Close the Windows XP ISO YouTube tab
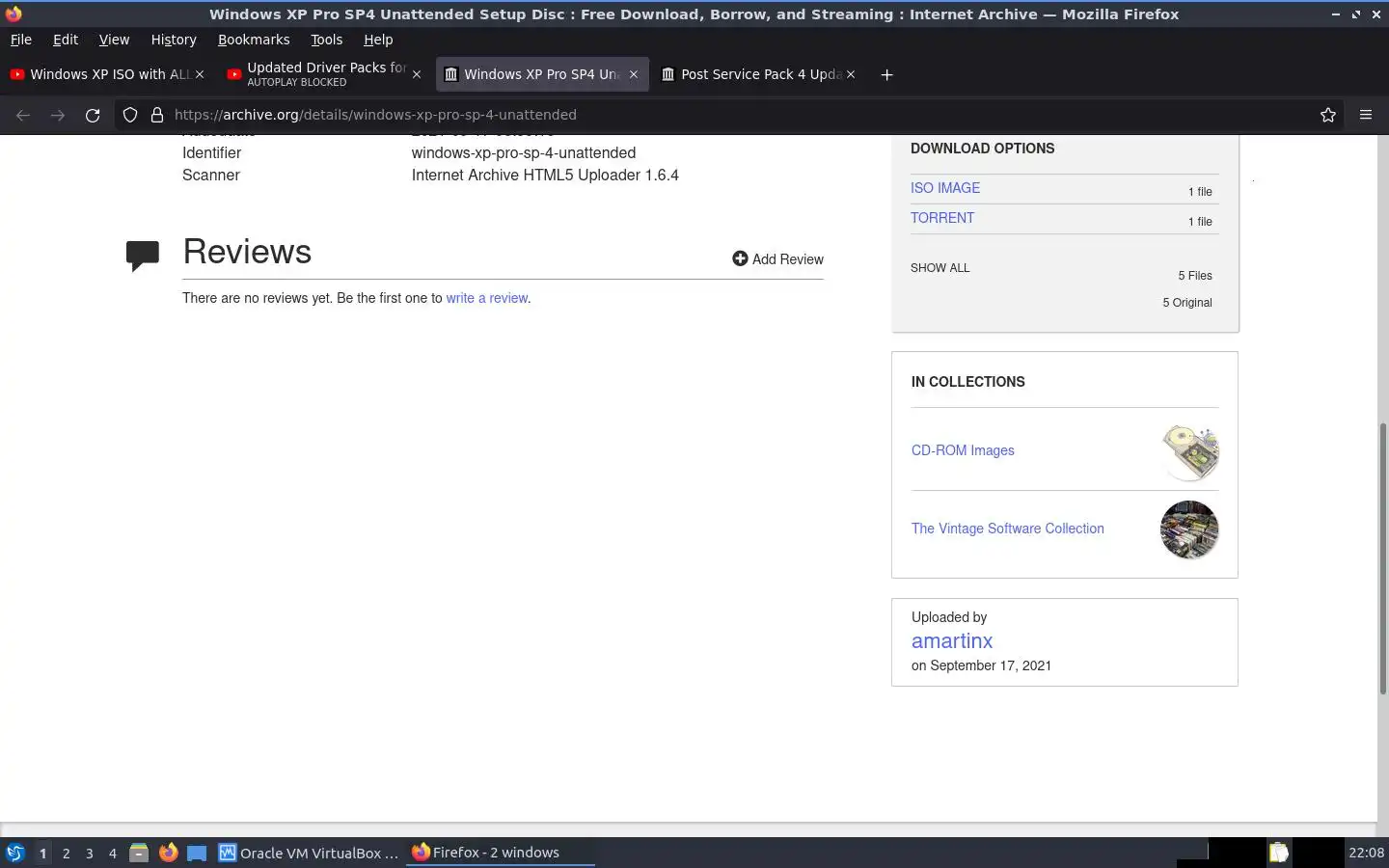The width and height of the screenshot is (1389, 868). (200, 74)
